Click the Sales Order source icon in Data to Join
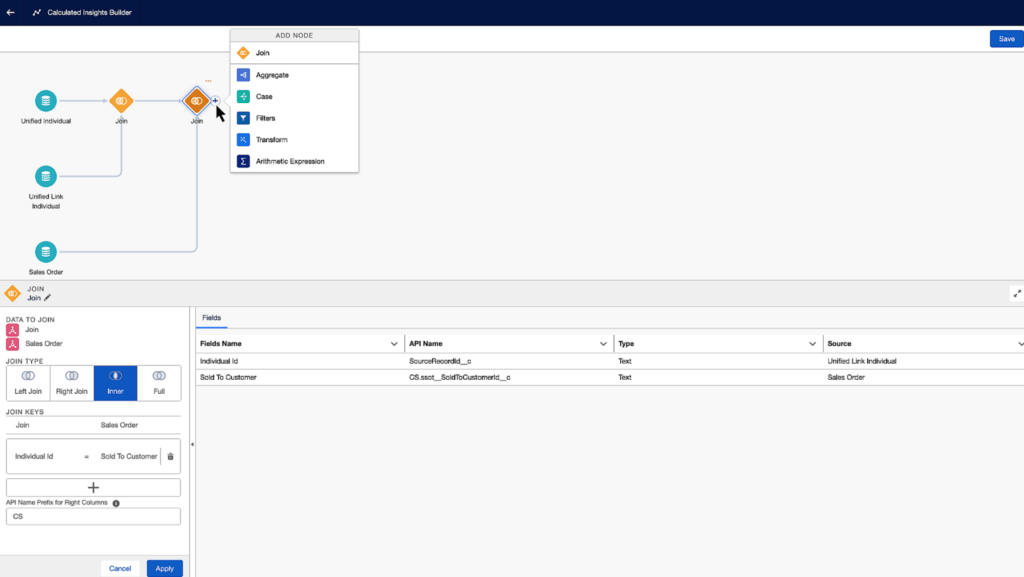Image resolution: width=1024 pixels, height=577 pixels. click(x=12, y=344)
